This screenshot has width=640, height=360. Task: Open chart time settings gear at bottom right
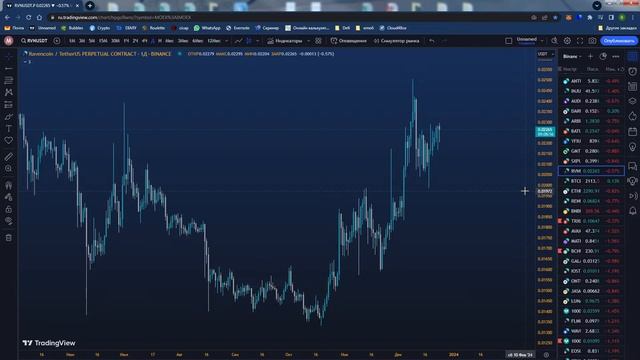point(546,355)
